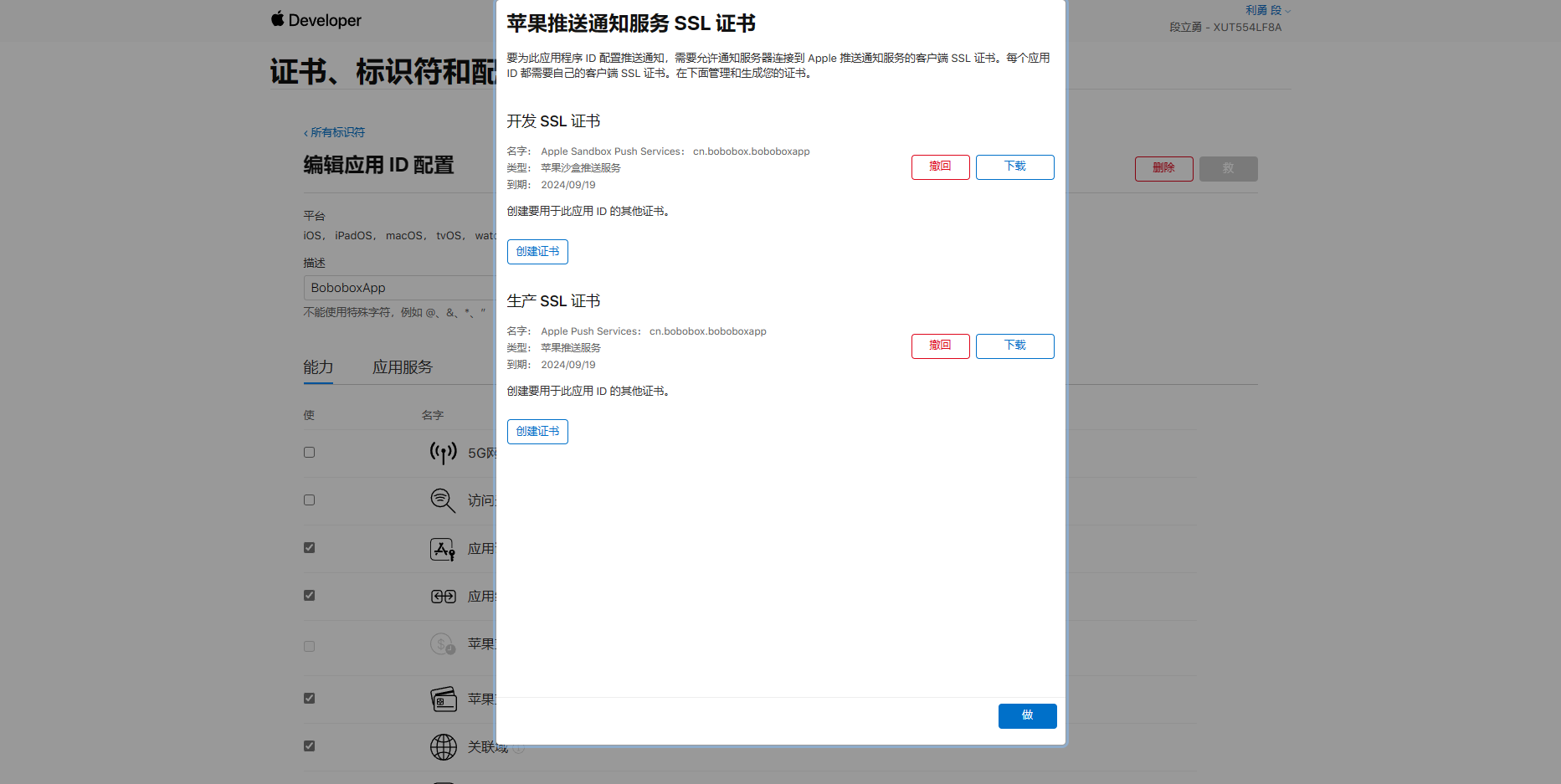Click the greyed-out dollar coin capability icon
Screen dimensions: 1561x784
443,644
